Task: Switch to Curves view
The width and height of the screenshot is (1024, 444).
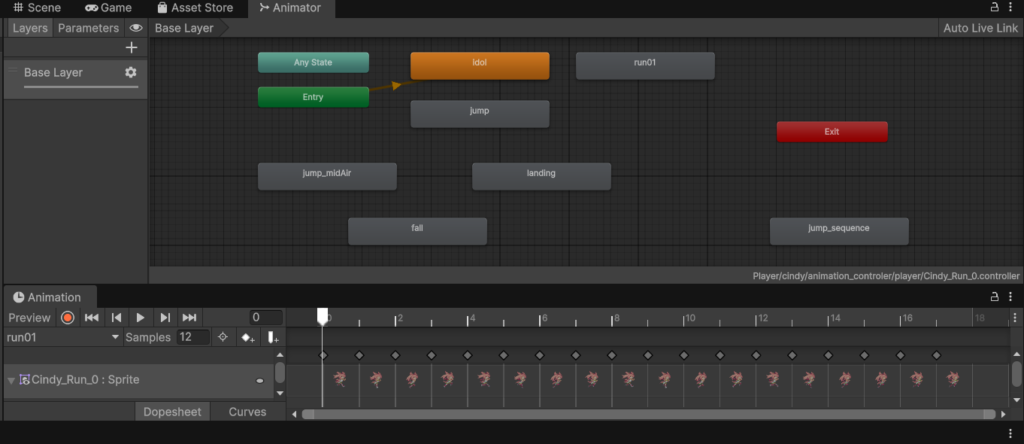Action: click(247, 412)
